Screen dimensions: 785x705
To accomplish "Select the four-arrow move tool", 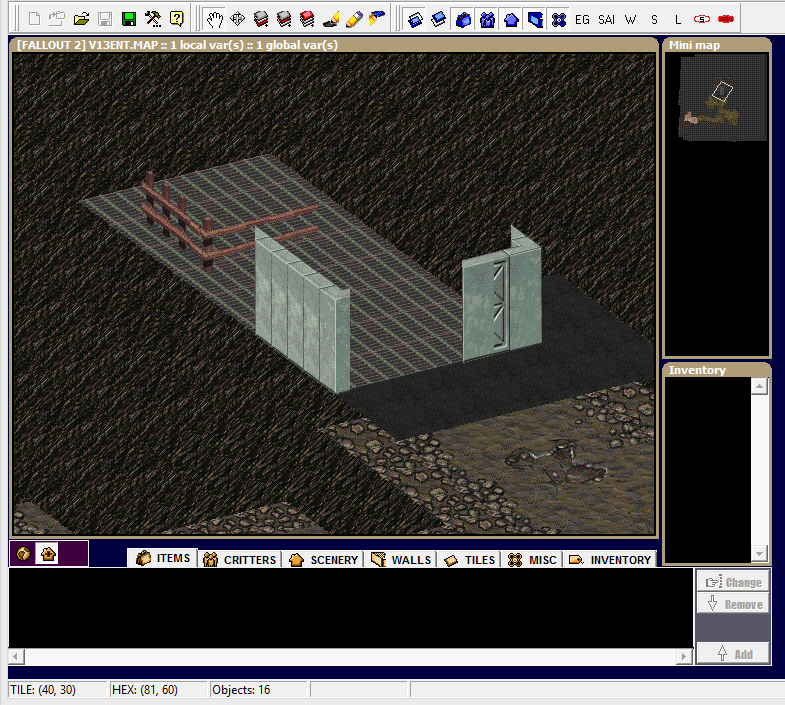I will (237, 20).
